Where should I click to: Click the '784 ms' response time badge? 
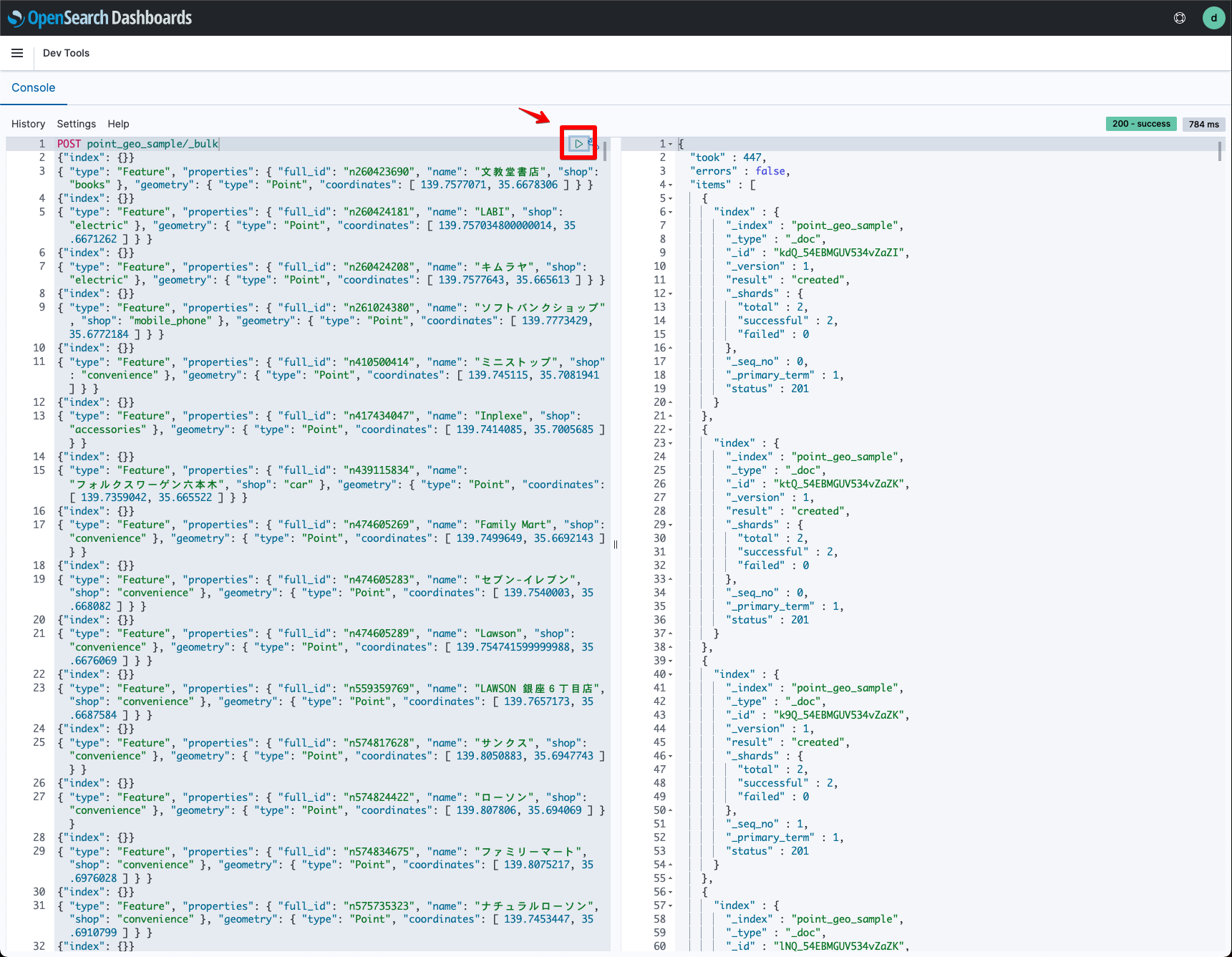(1203, 124)
